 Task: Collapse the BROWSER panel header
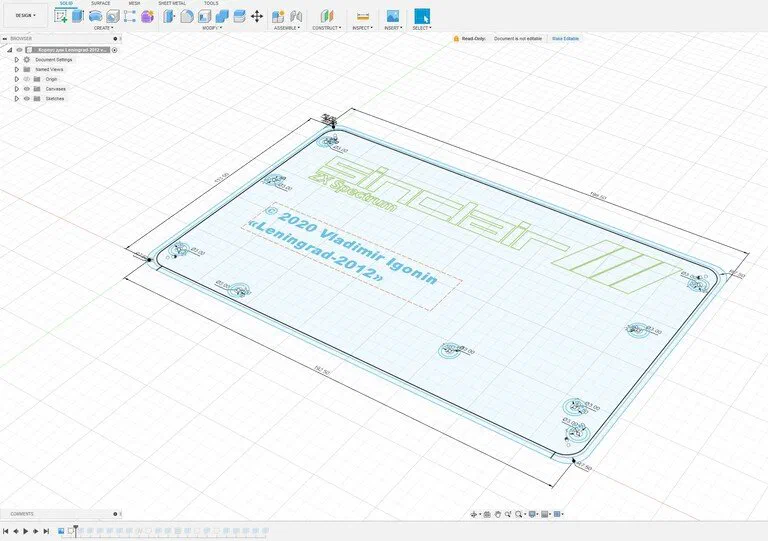pyautogui.click(x=5, y=38)
